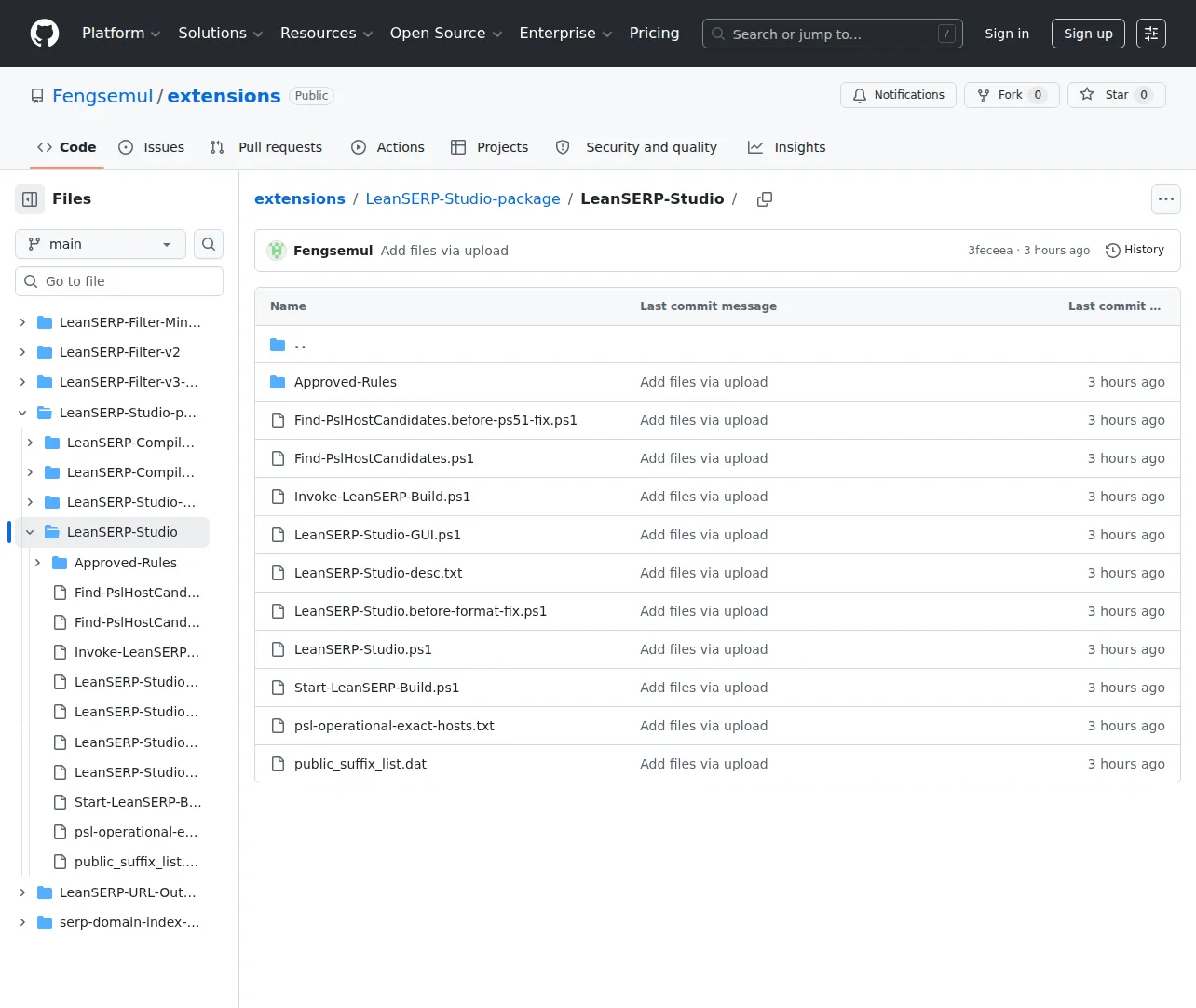1196x1008 pixels.
Task: Open LeanSERP-Studio-GUI.ps1 file link in table
Action: (377, 535)
